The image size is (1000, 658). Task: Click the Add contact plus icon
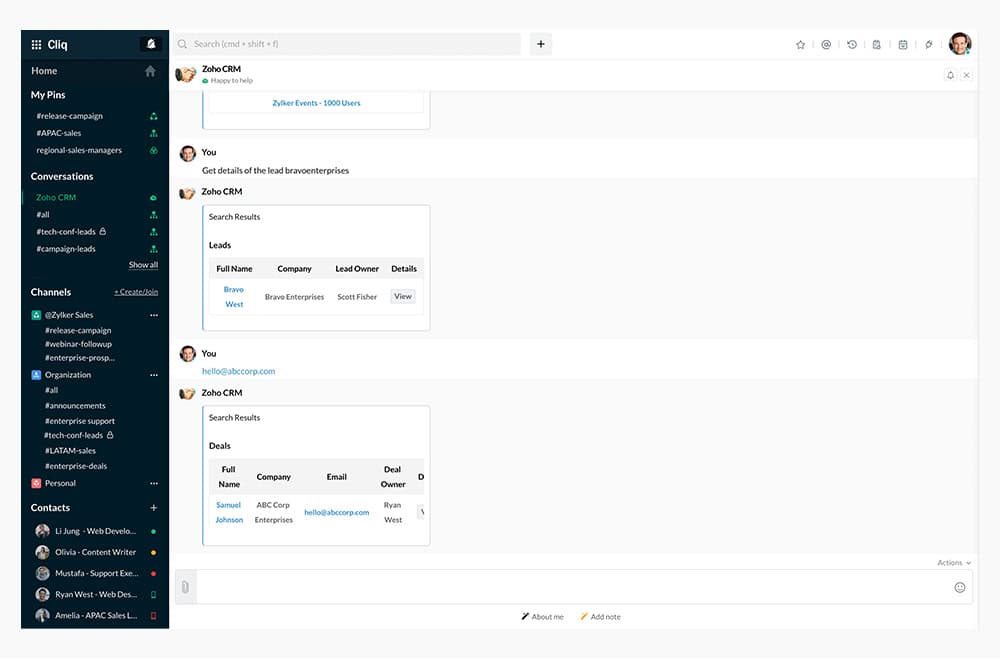tap(154, 508)
